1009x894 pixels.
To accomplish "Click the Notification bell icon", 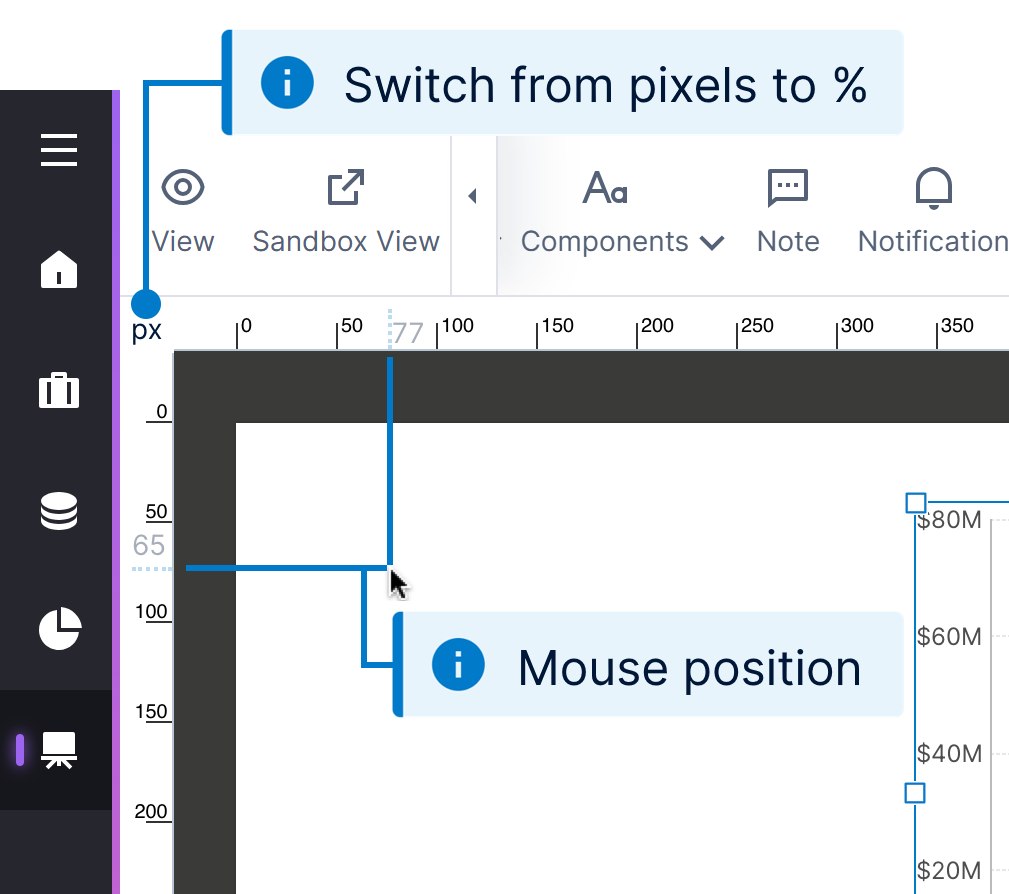I will 934,188.
